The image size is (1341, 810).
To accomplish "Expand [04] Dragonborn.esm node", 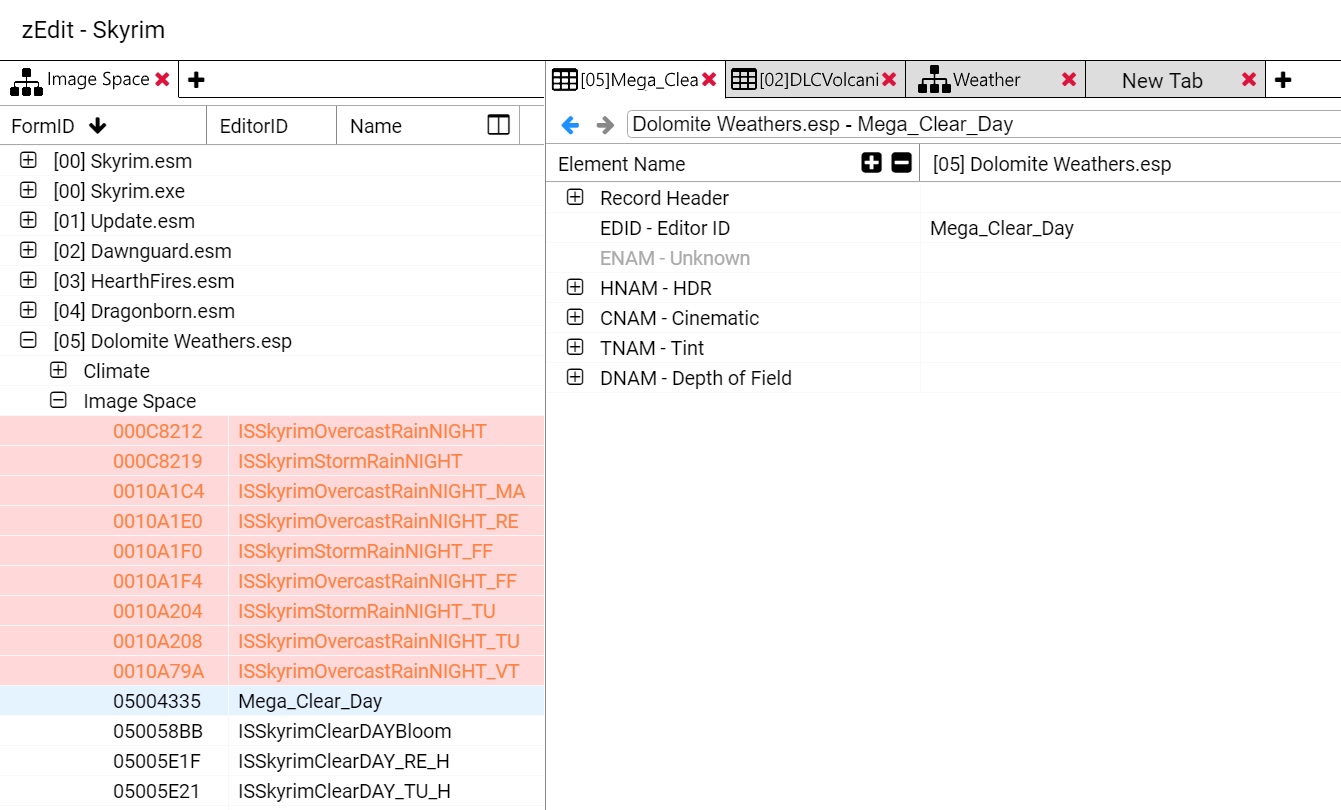I will point(28,310).
